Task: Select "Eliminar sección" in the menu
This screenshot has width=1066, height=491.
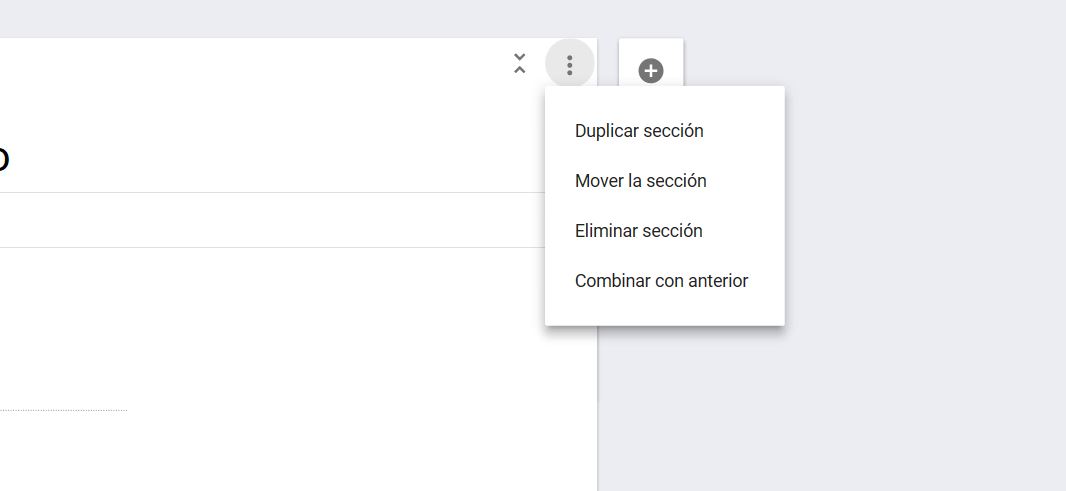Action: click(x=638, y=231)
